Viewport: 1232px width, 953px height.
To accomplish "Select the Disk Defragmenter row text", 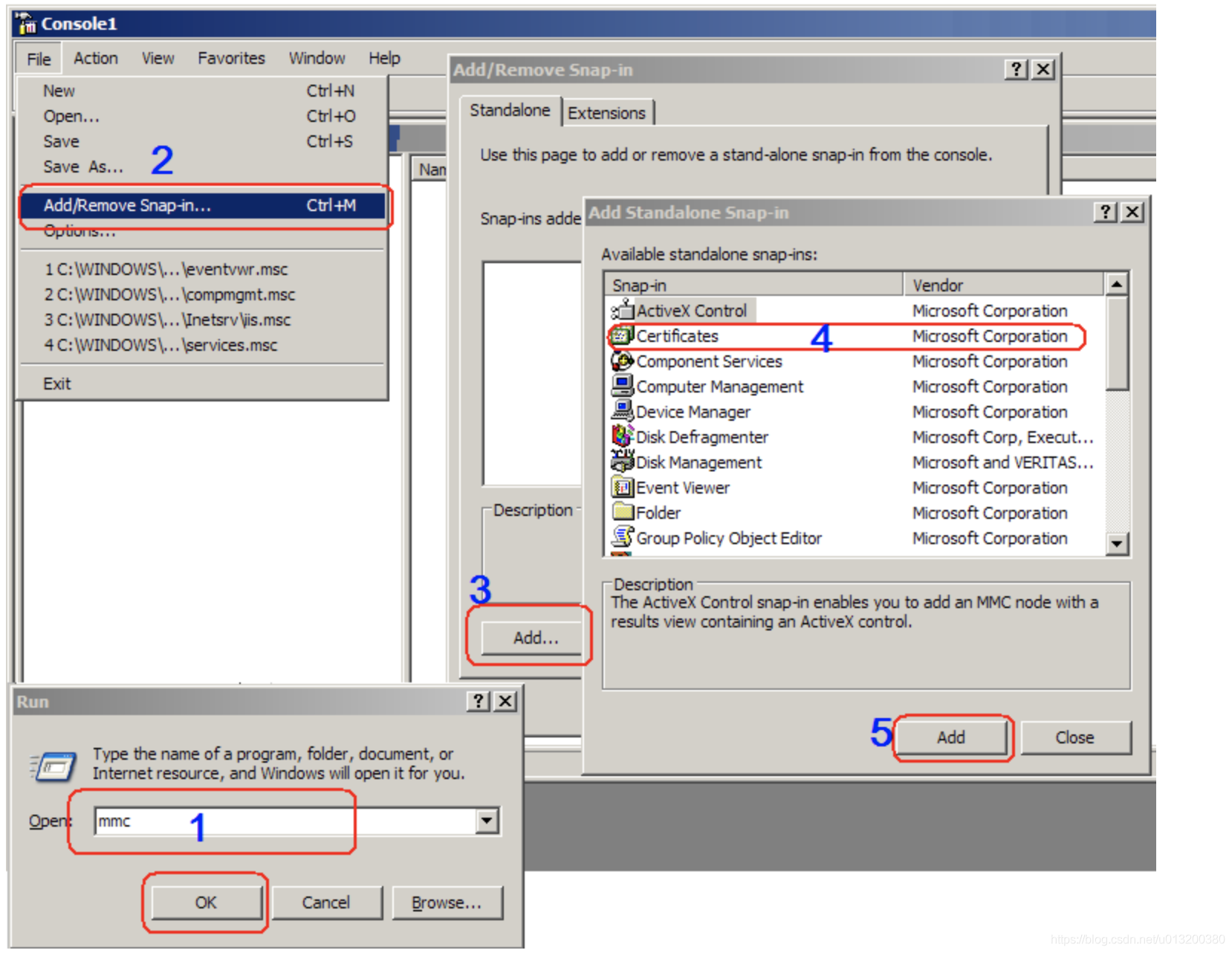I will (x=702, y=437).
